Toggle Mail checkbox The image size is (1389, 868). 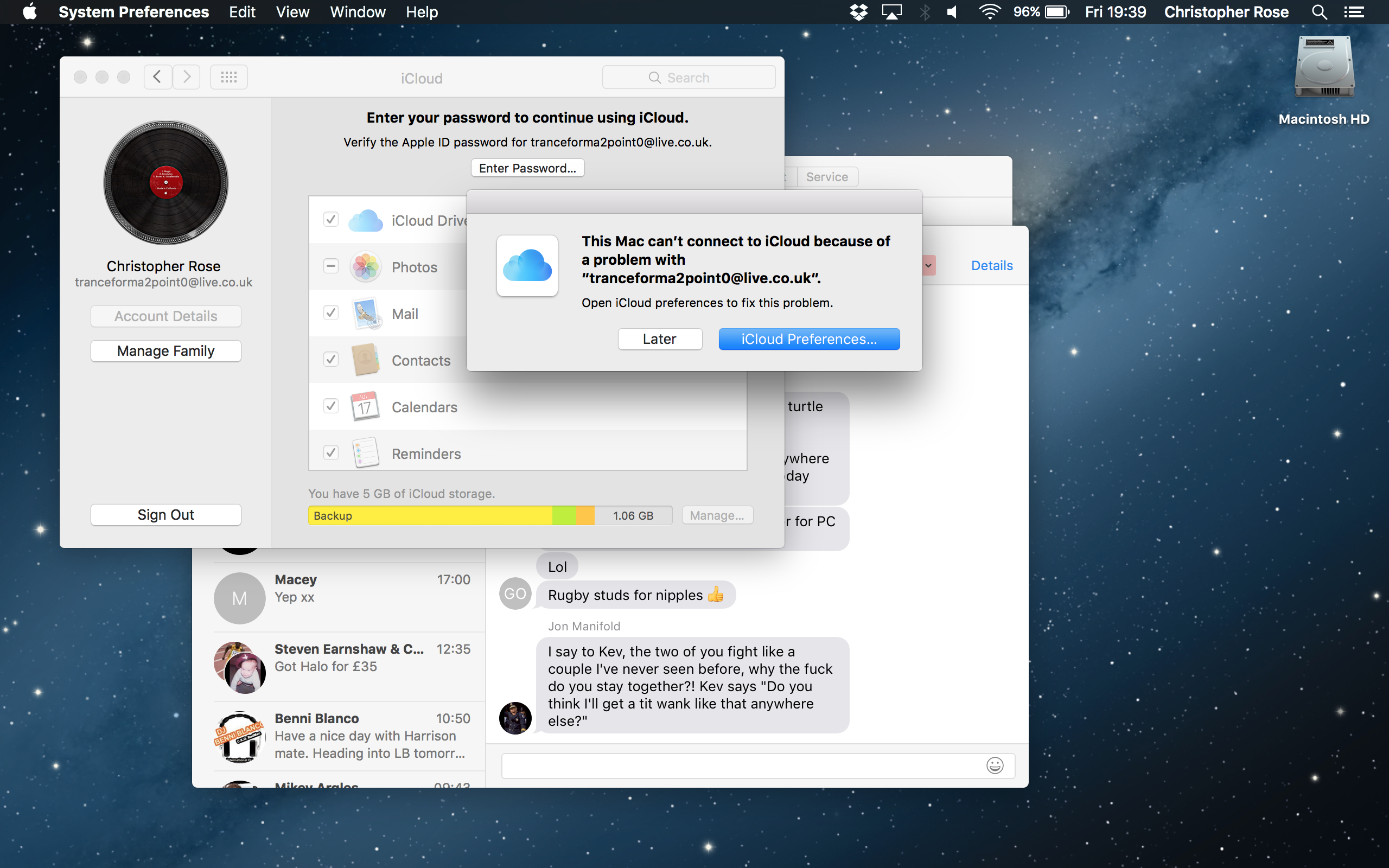(330, 312)
